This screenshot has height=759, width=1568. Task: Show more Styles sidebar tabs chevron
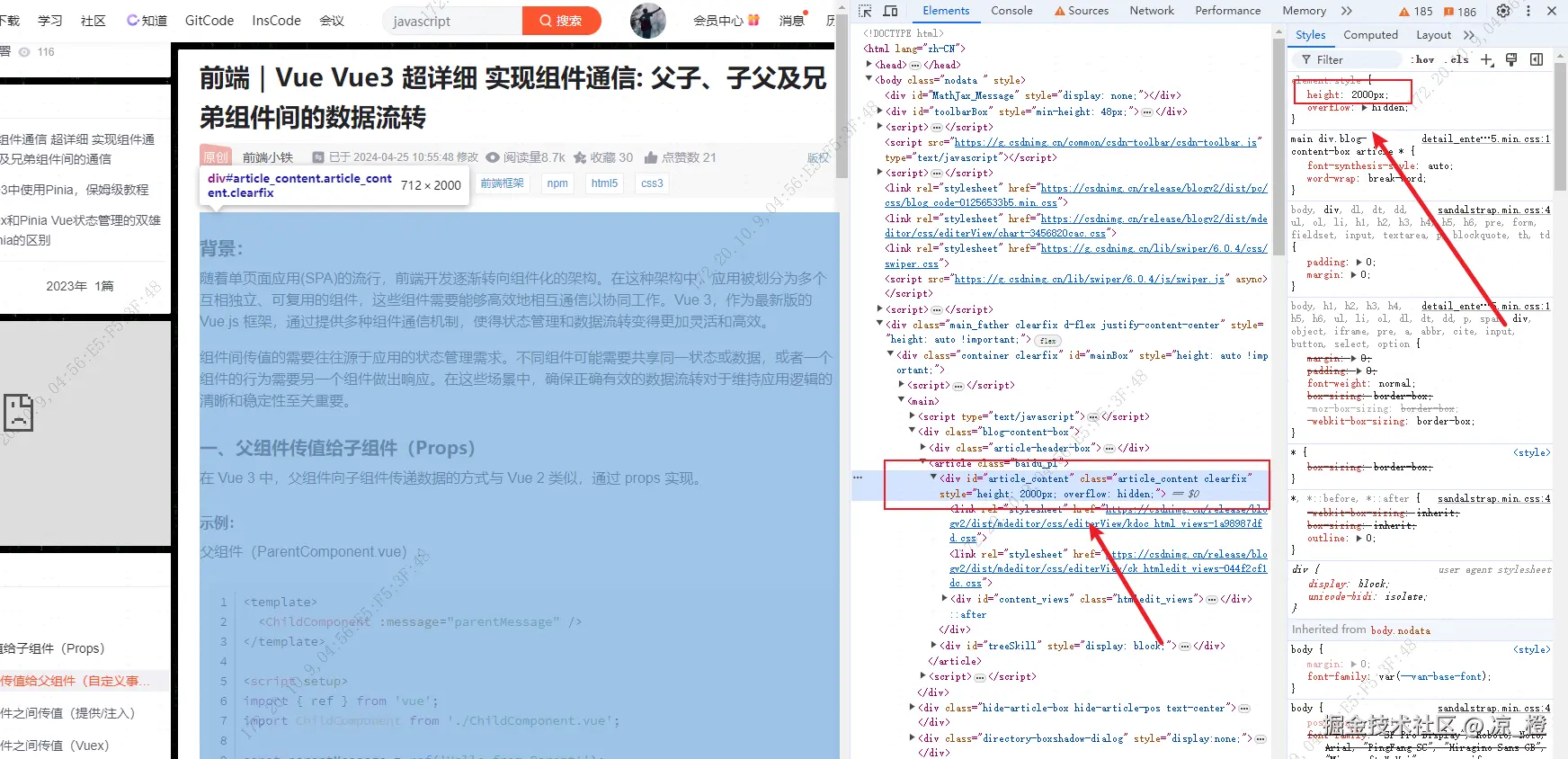(1469, 35)
